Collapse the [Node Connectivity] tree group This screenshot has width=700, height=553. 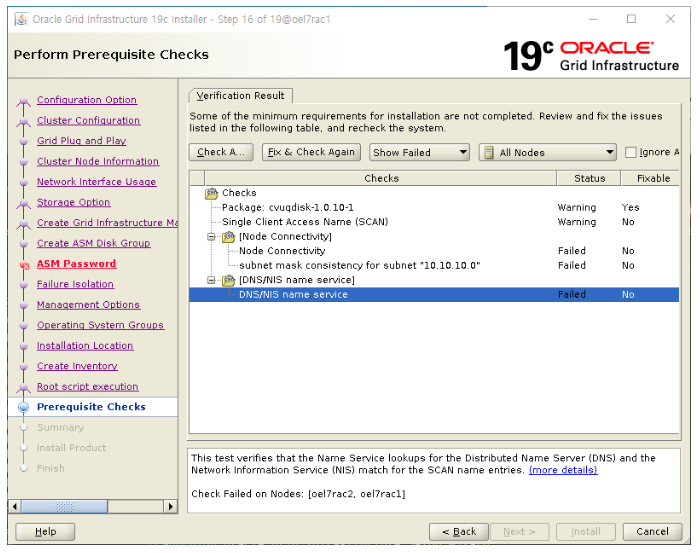click(211, 237)
